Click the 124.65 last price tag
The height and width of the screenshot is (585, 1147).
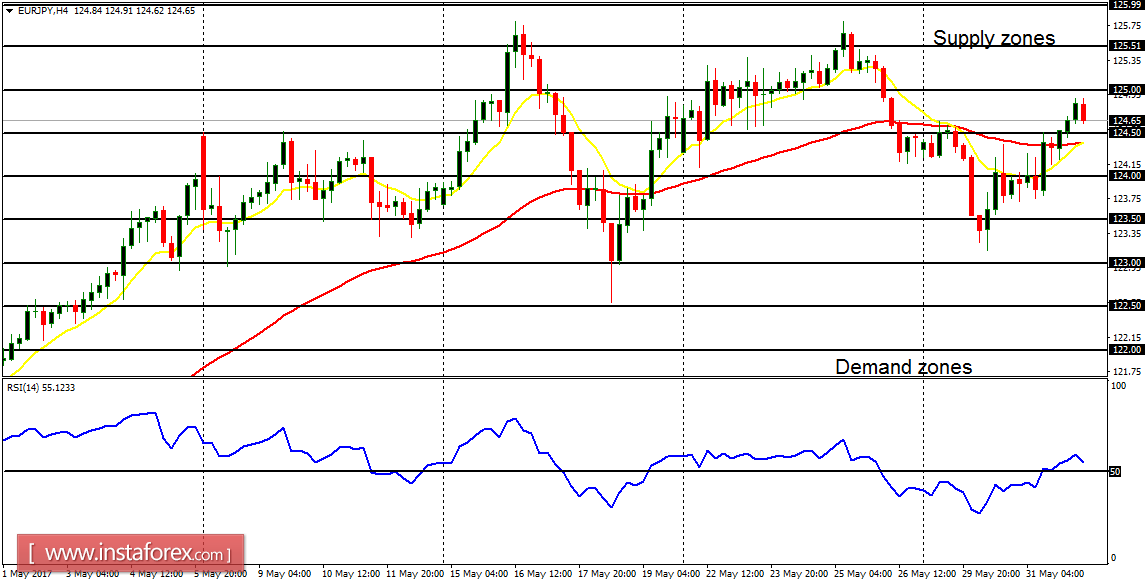point(1125,119)
